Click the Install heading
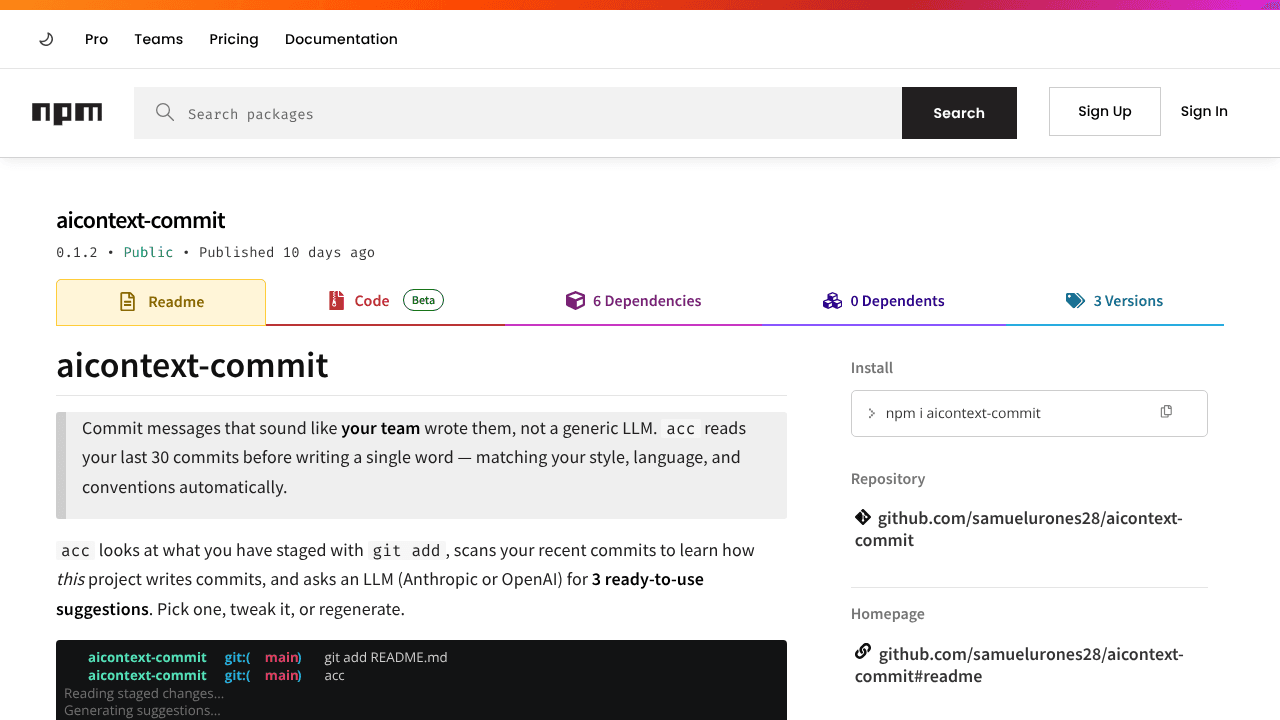This screenshot has width=1280, height=720. point(872,368)
